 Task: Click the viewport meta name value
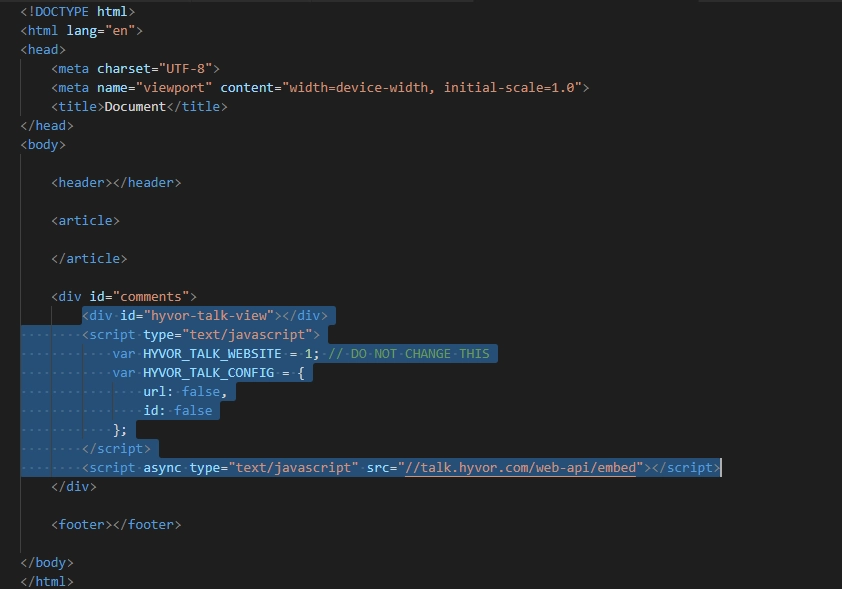coord(173,88)
